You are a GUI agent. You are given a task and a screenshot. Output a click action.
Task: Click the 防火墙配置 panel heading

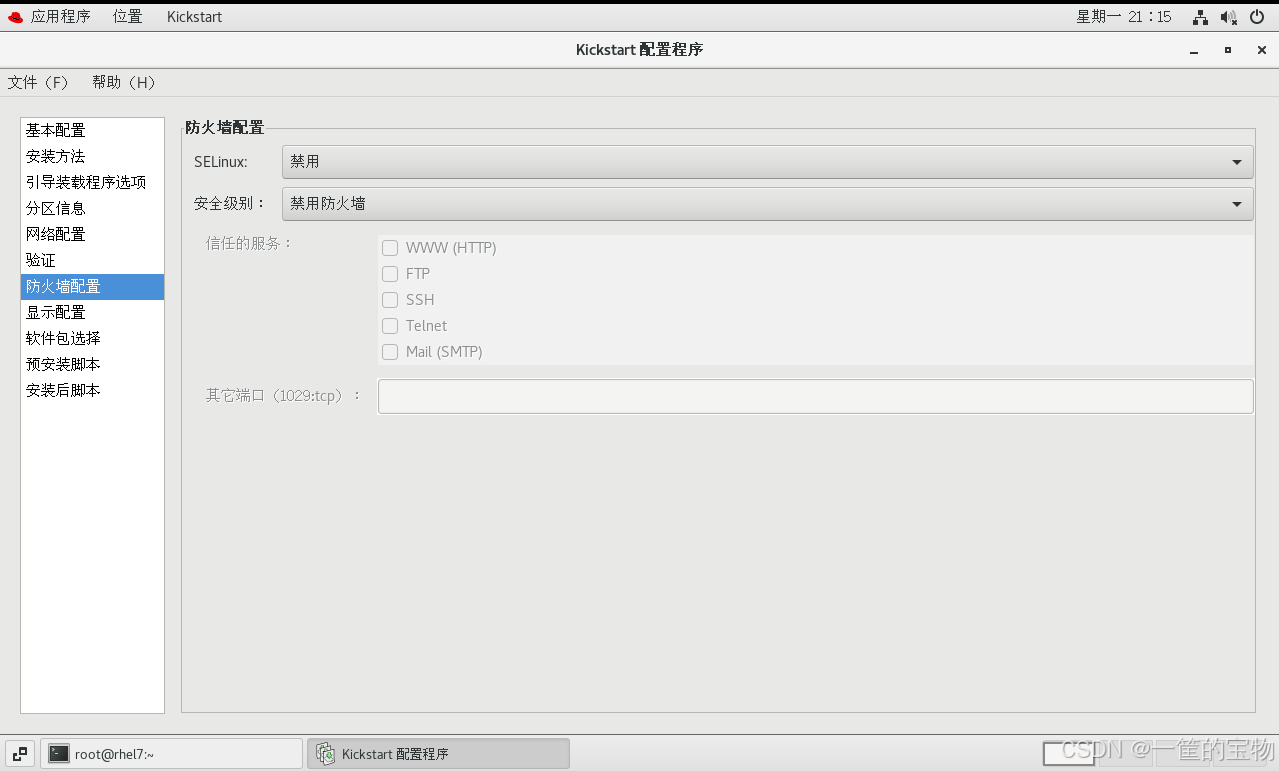point(225,128)
